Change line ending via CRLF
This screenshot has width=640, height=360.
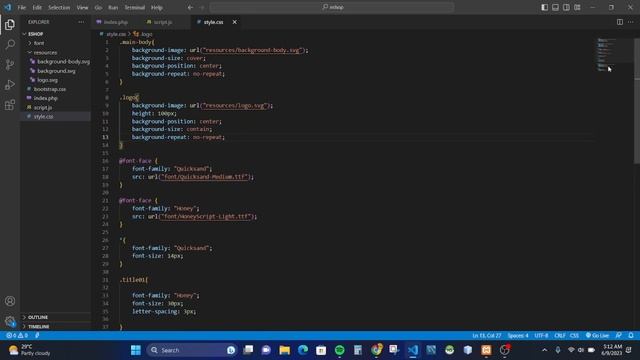[x=560, y=336]
